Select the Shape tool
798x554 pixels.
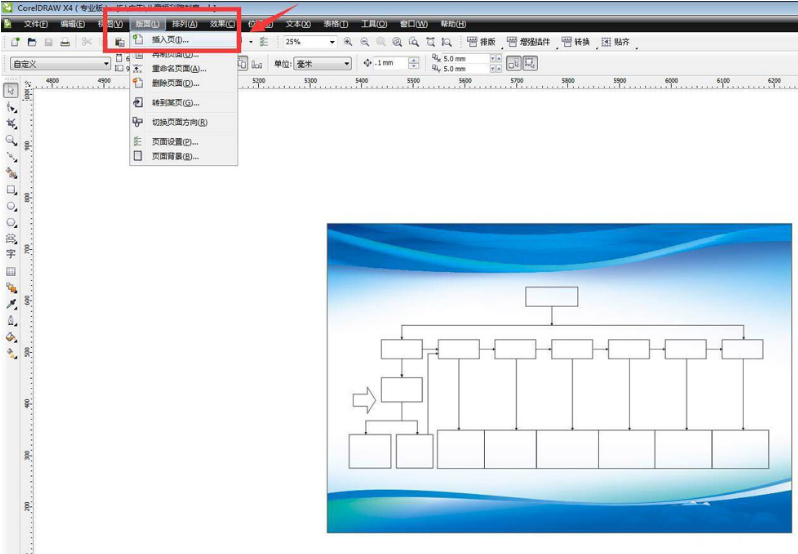coord(11,107)
